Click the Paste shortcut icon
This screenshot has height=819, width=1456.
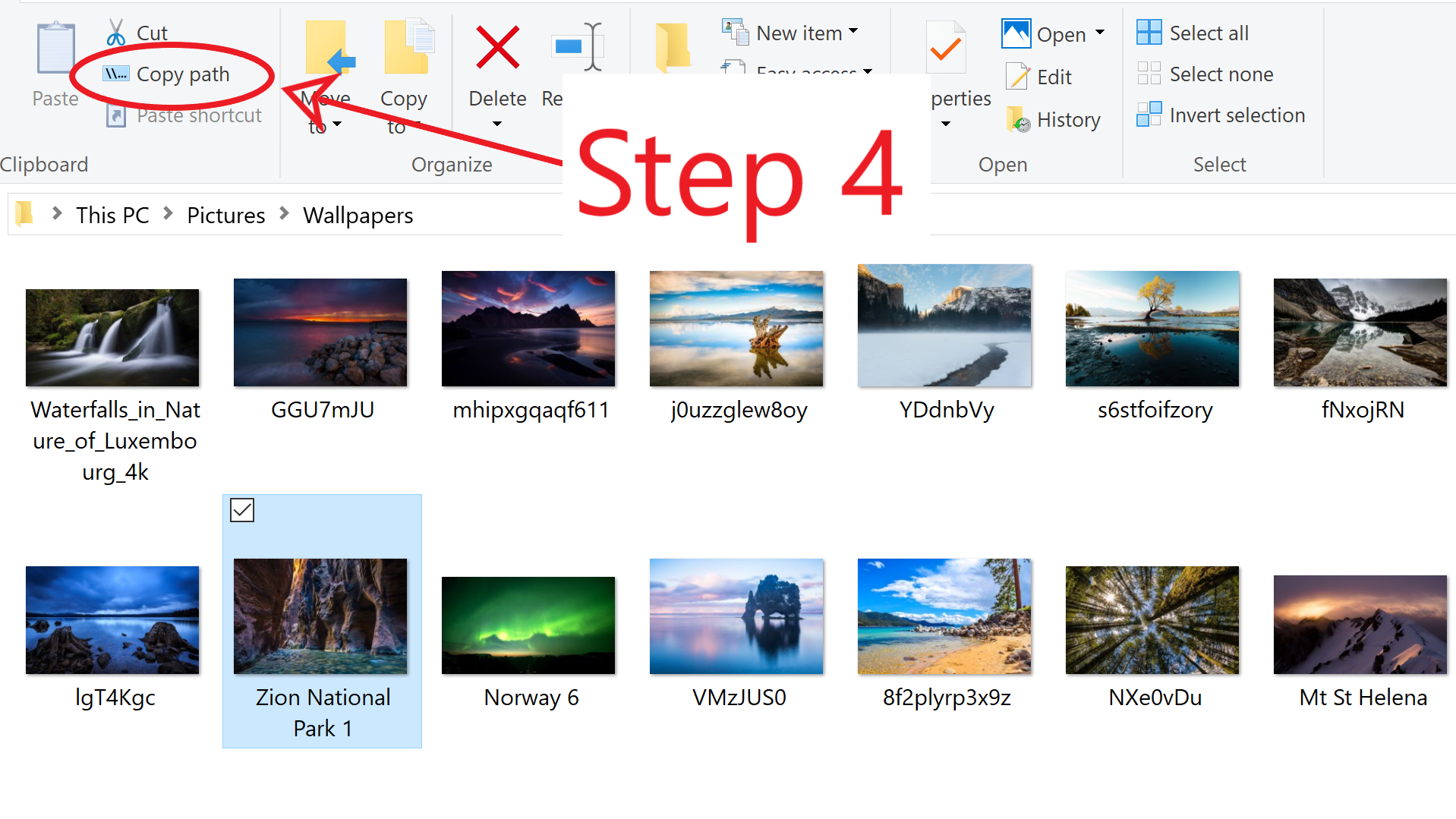coord(115,115)
